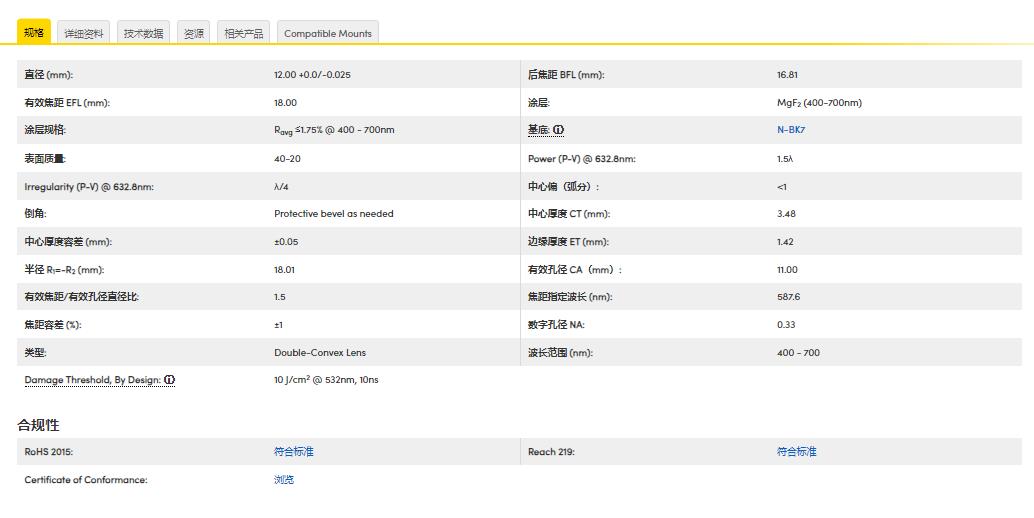Click the coating value MgF₂ (400-700nm)
Screen dimensions: 1034x518
[x=820, y=103]
